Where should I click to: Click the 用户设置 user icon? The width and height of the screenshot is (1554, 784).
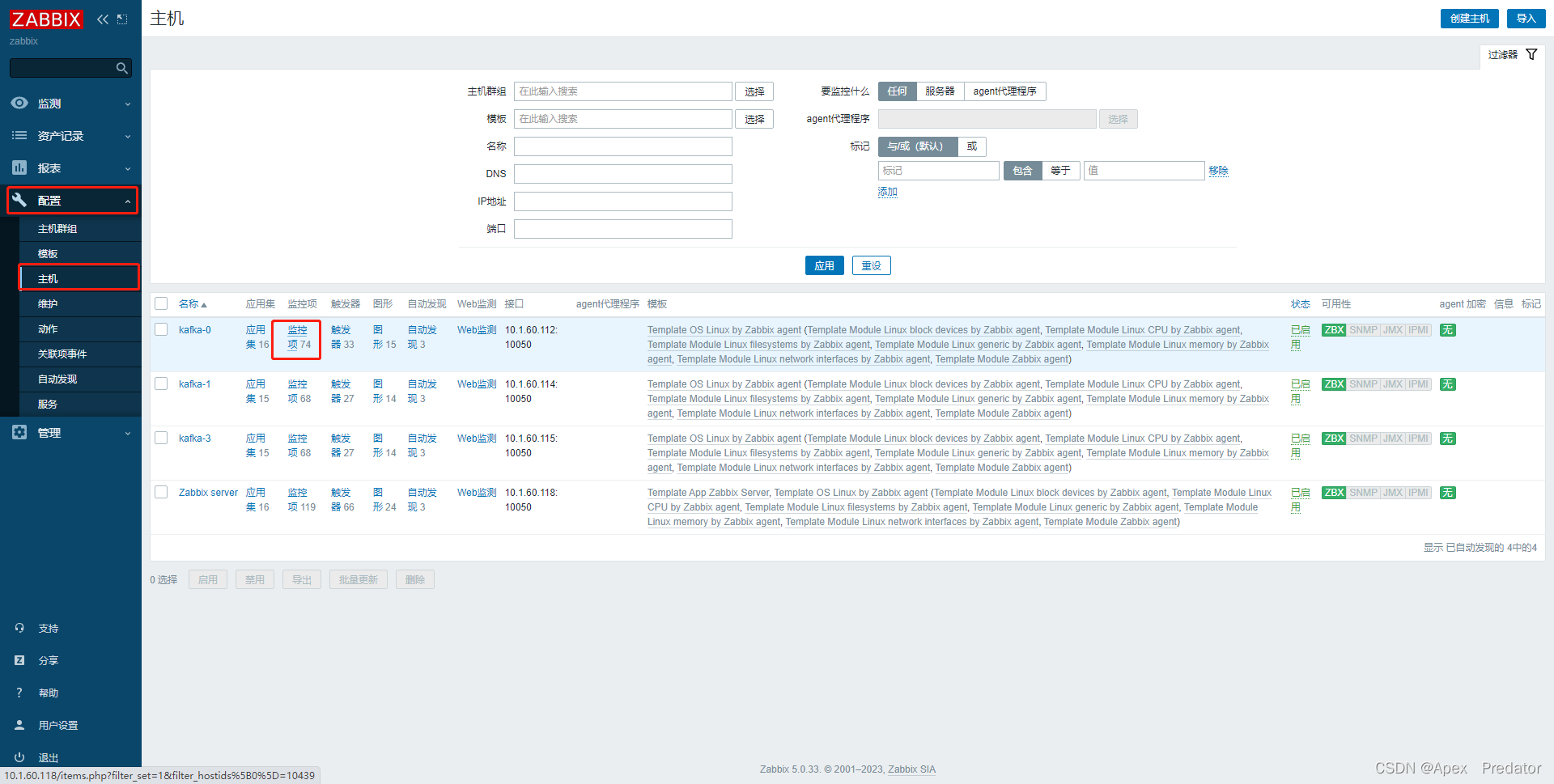click(x=19, y=725)
